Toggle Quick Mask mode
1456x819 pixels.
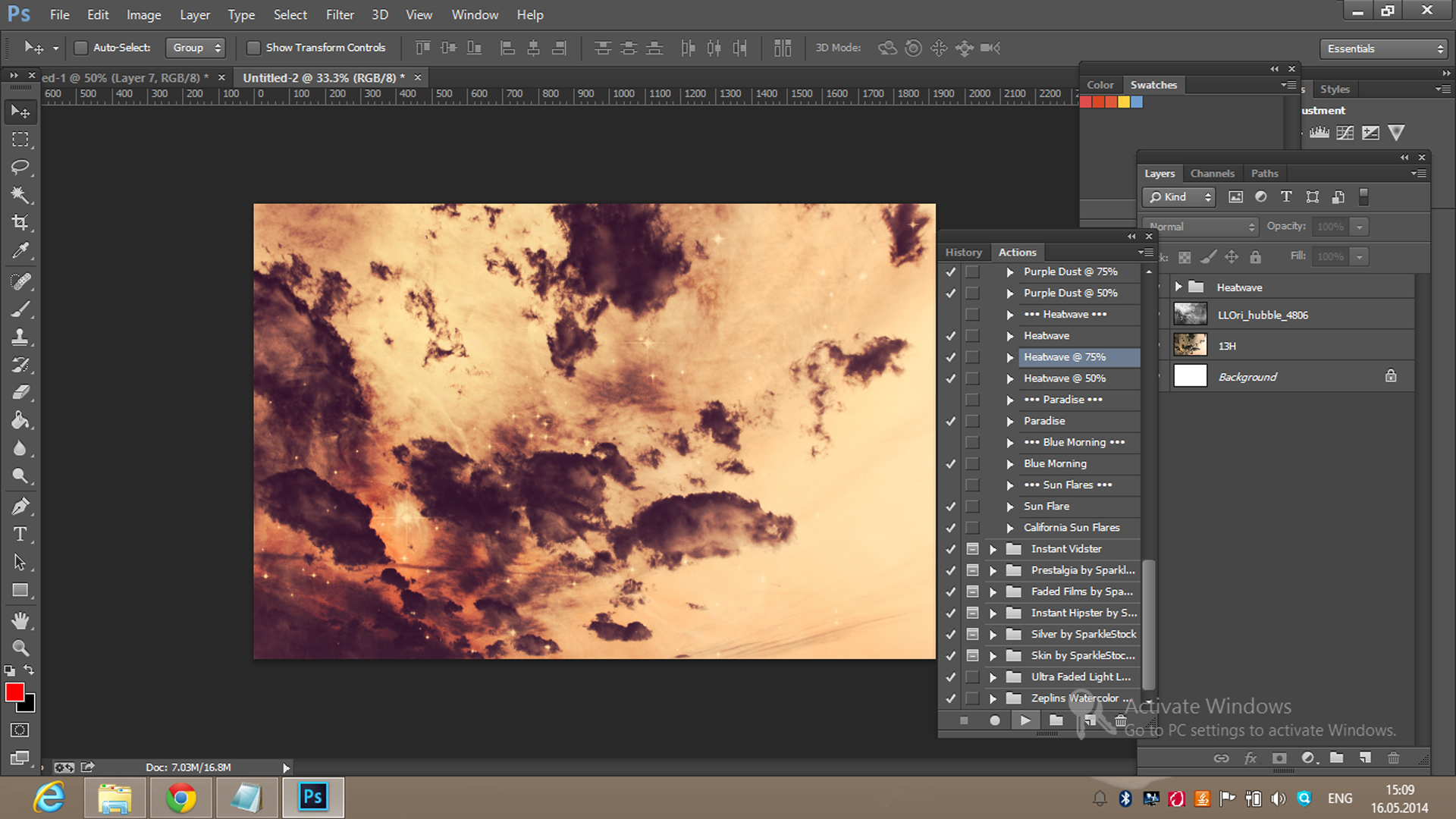point(20,730)
